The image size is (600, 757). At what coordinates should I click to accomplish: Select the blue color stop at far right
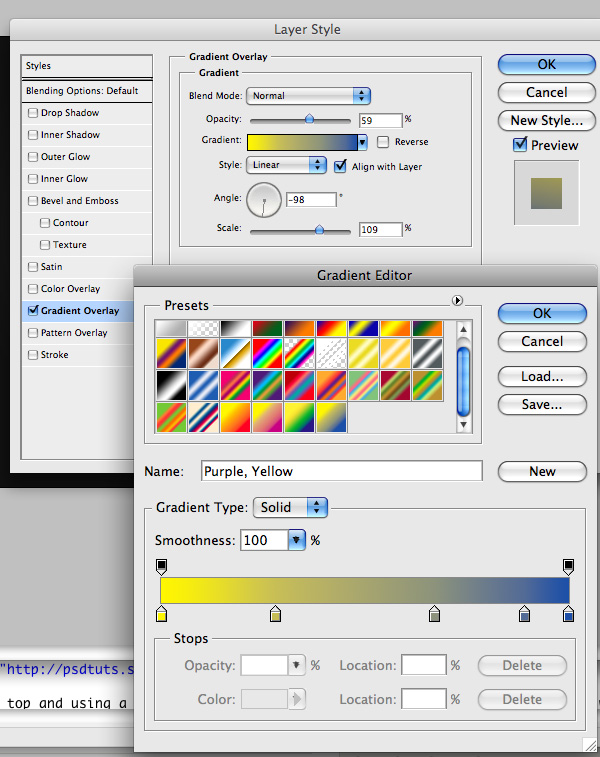tap(568, 614)
